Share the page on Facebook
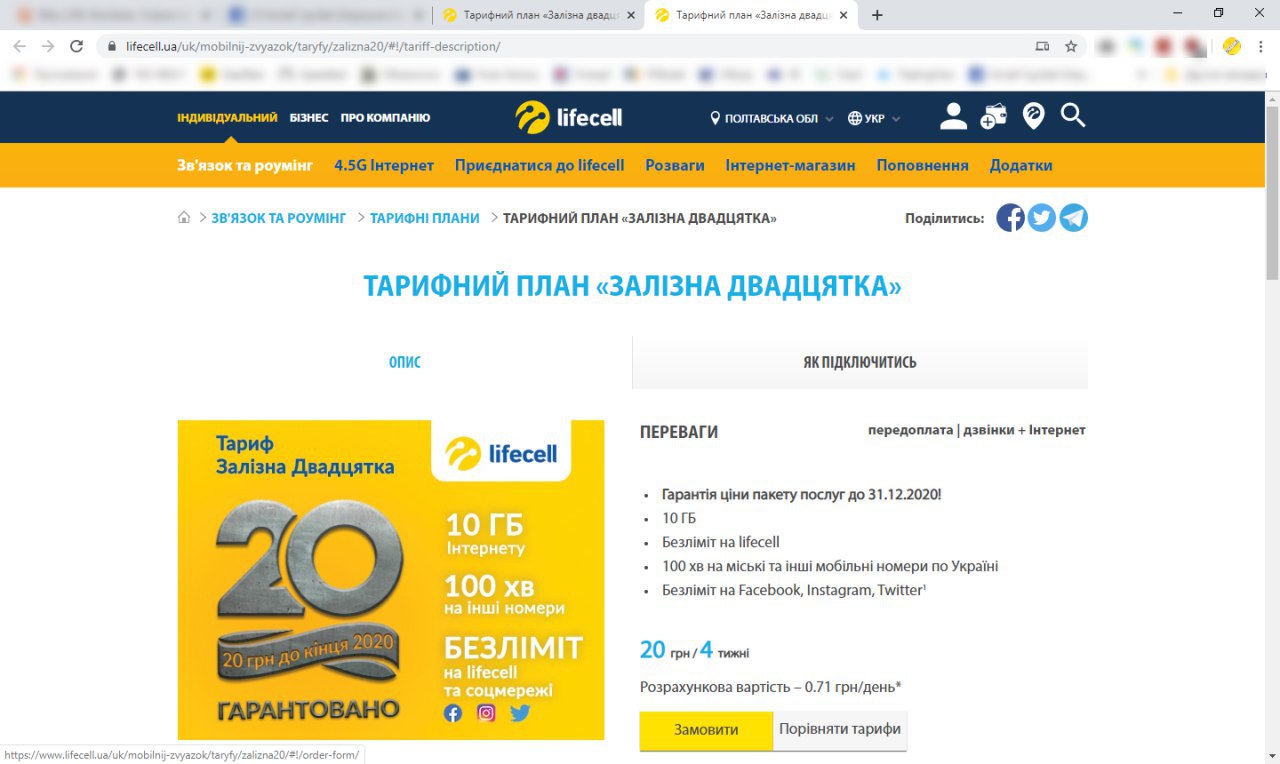Image resolution: width=1280 pixels, height=764 pixels. coord(1010,218)
